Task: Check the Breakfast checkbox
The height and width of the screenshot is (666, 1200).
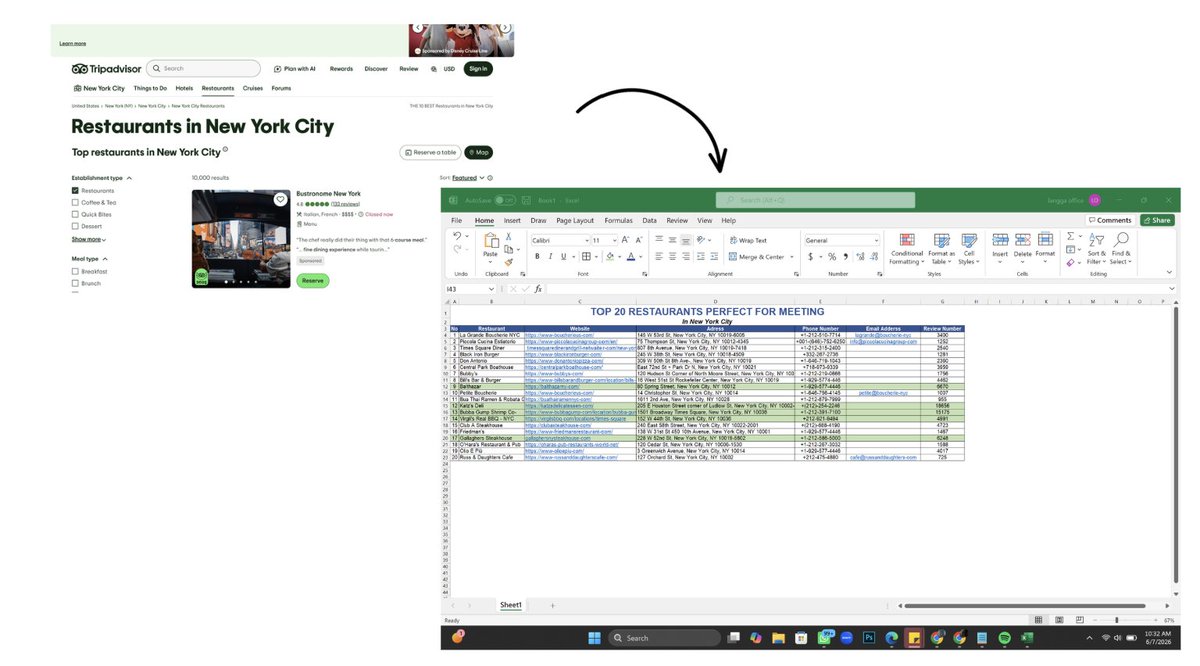Action: click(75, 271)
